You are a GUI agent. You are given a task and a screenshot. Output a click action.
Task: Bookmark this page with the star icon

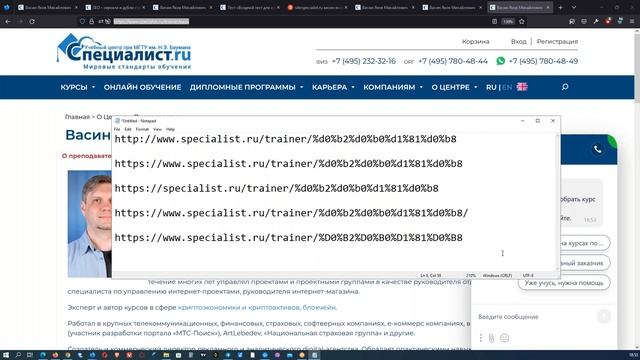522,21
